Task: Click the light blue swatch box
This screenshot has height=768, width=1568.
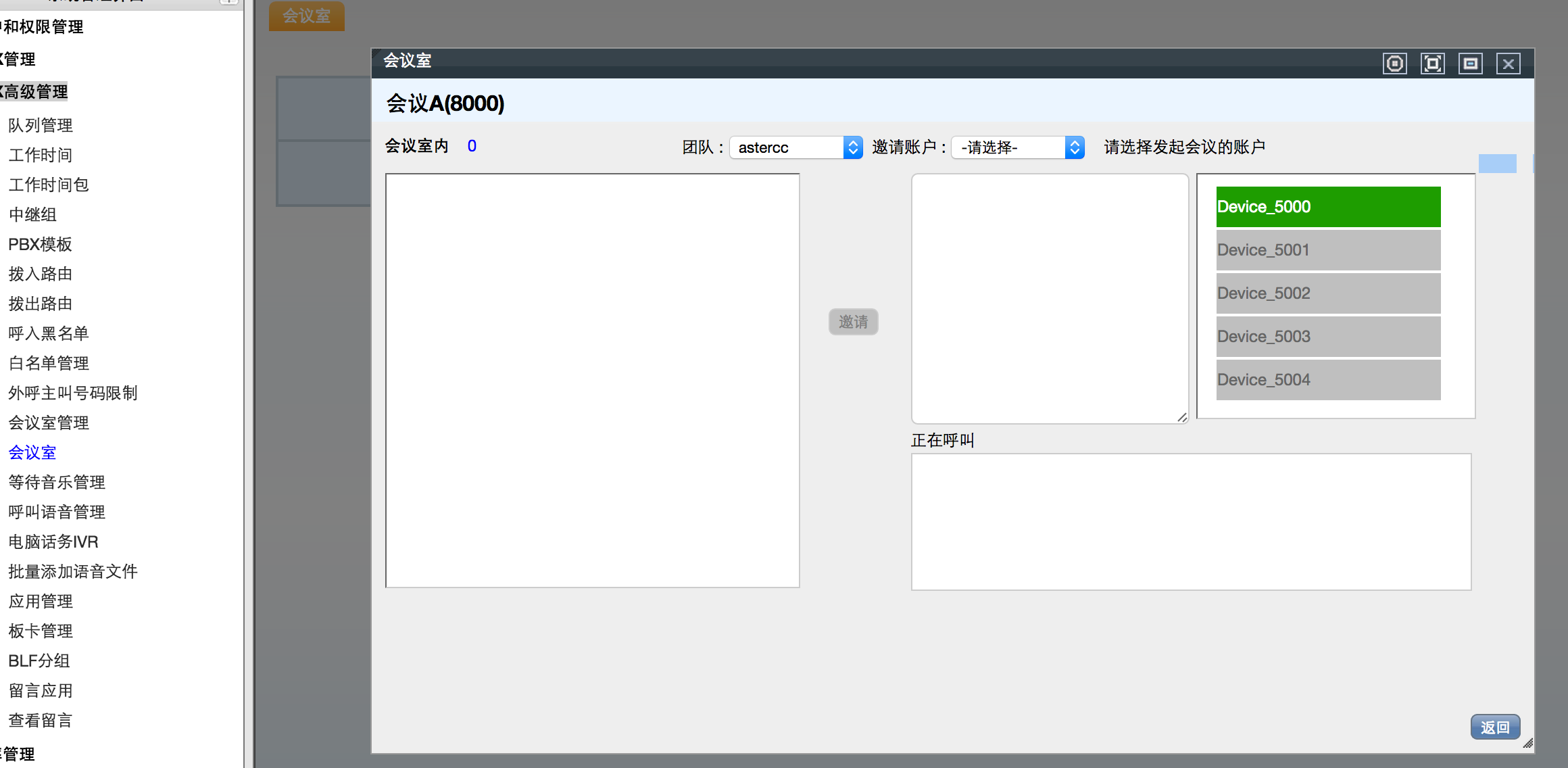Action: click(1497, 164)
